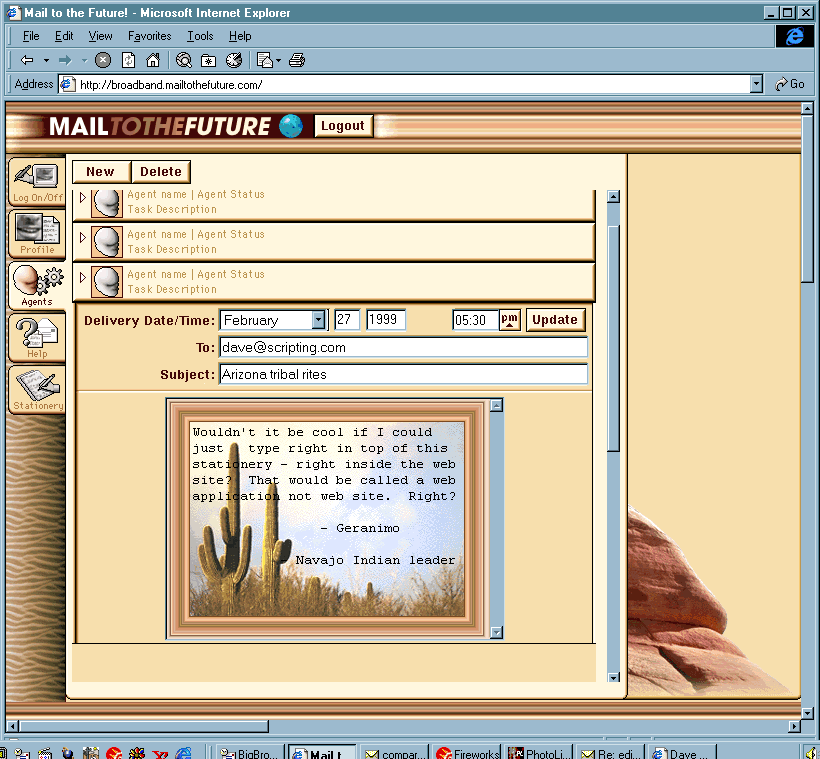
Task: Open the Log On/Off sidebar tab
Action: pos(37,181)
